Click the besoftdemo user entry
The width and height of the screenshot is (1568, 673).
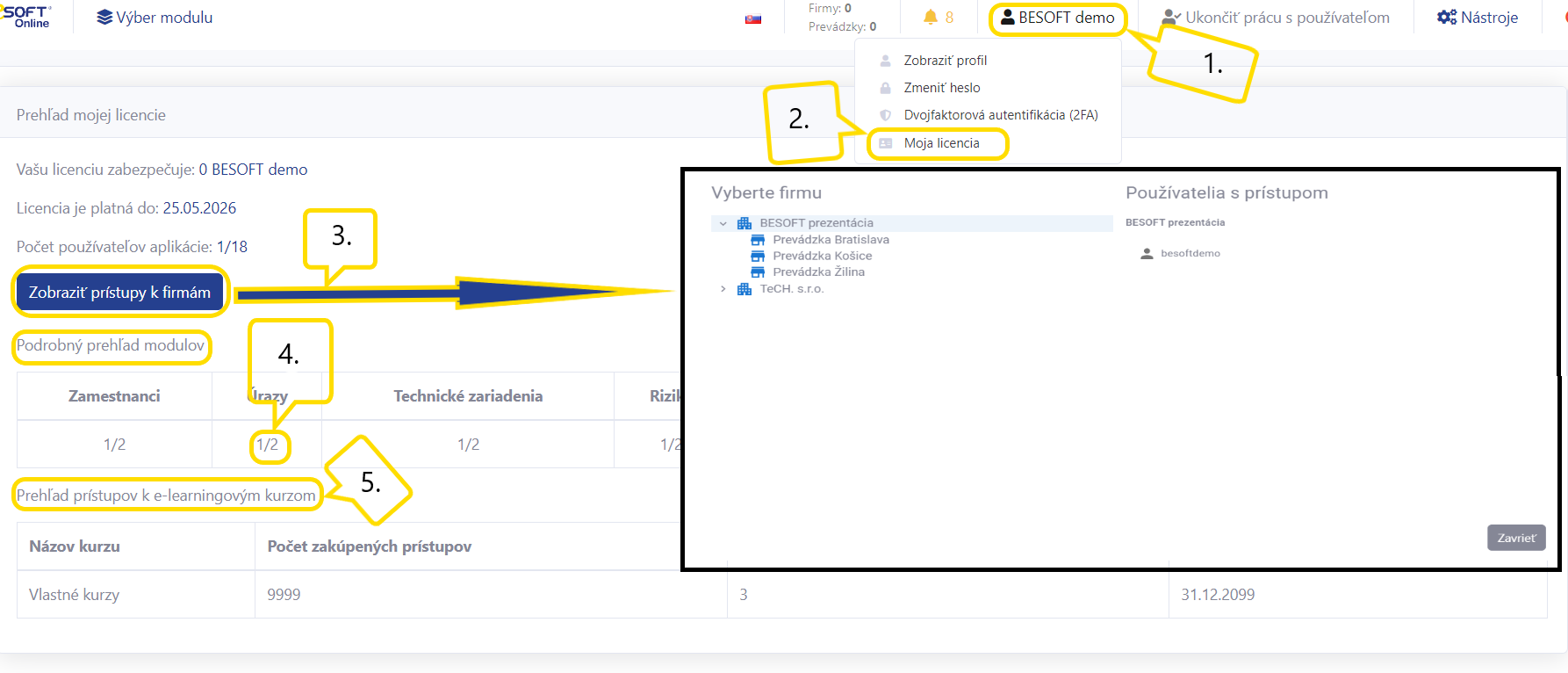pyautogui.click(x=1190, y=253)
